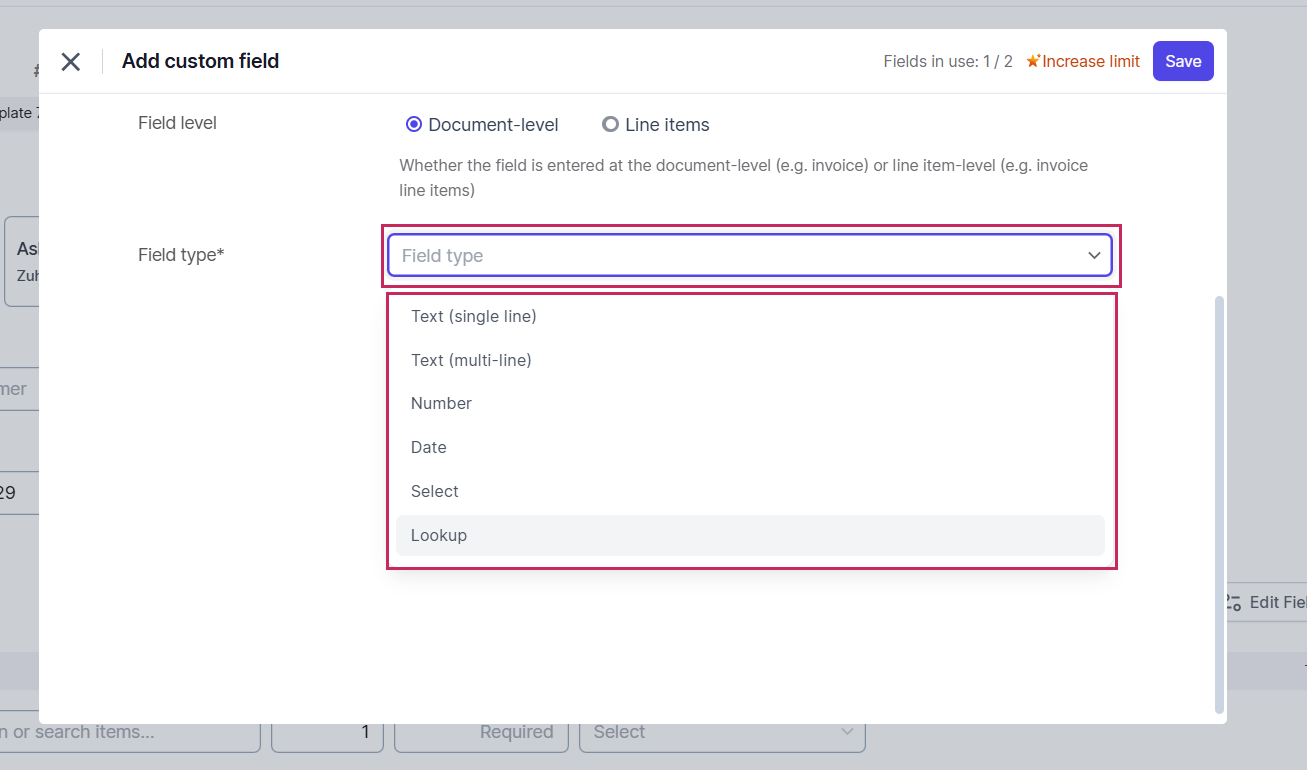The image size is (1307, 770).
Task: Click the Required input field
Action: click(481, 733)
